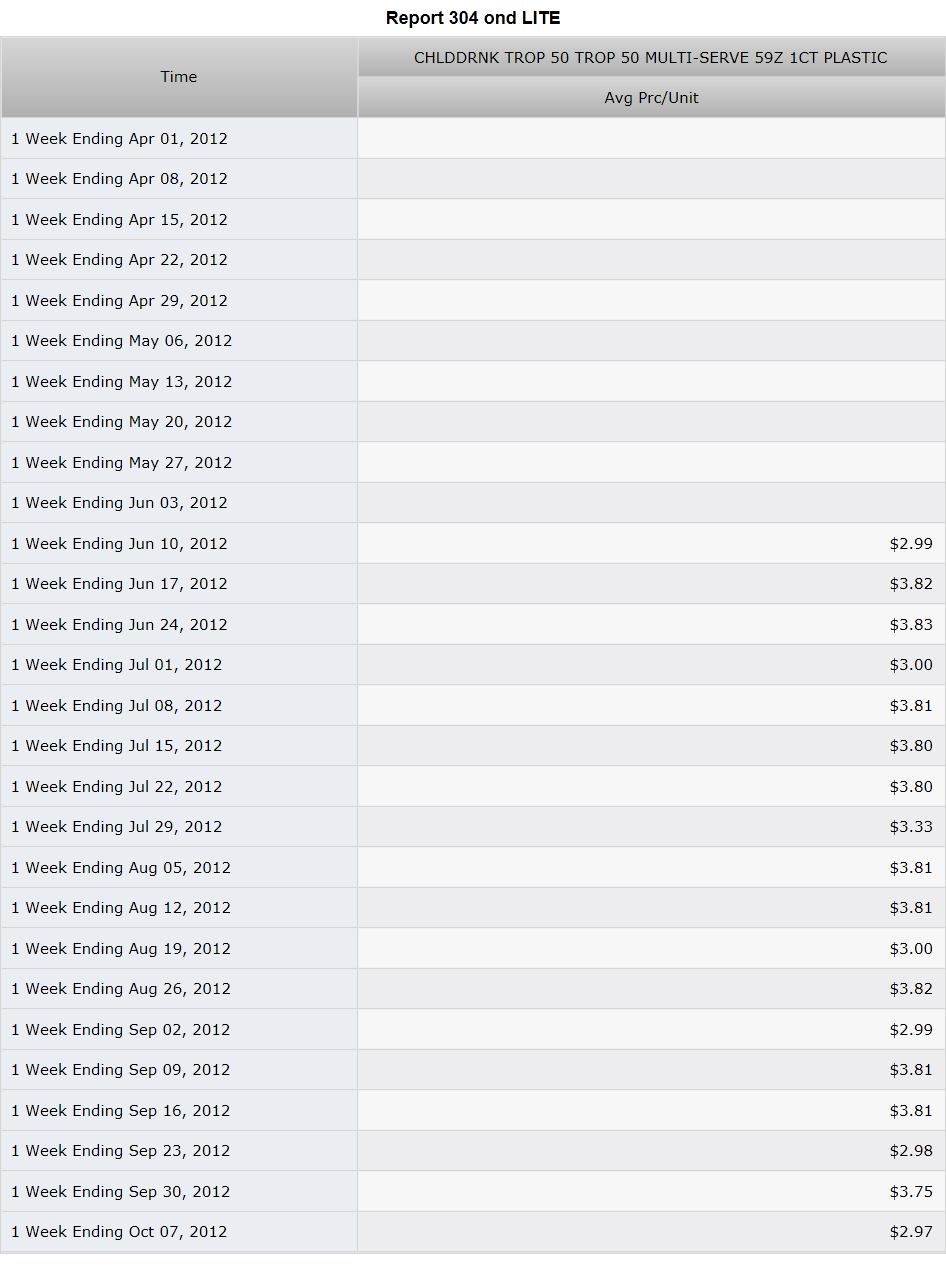Select row 1 Week Ending Jul 01, 2012

coord(473,665)
